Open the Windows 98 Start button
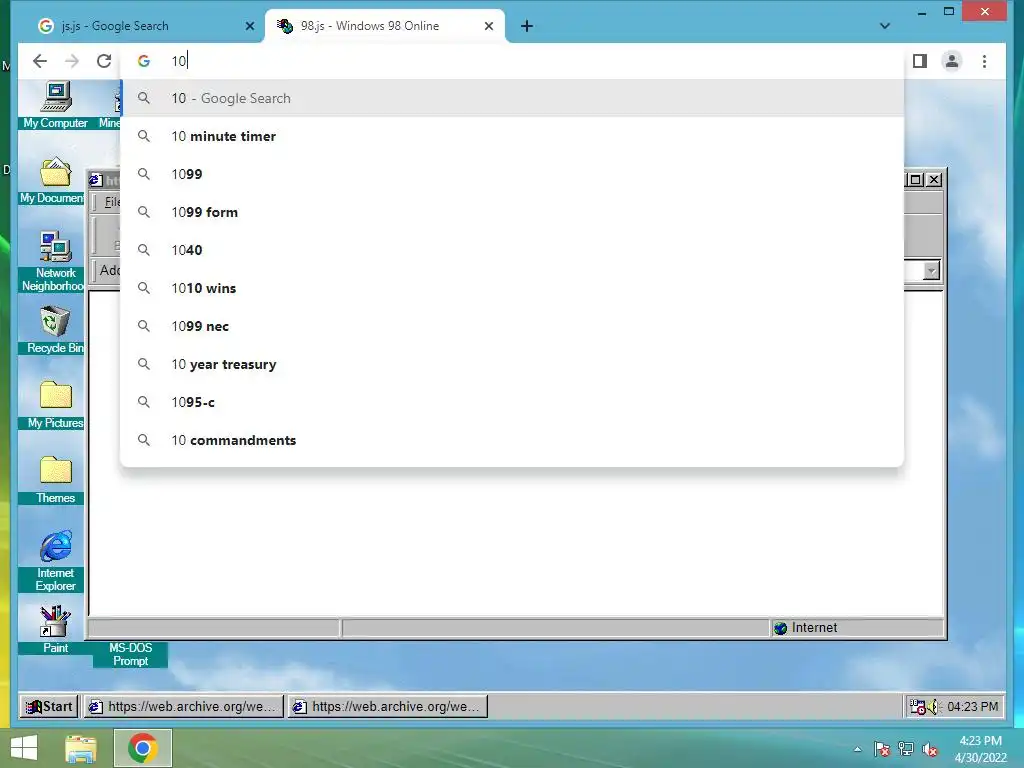The height and width of the screenshot is (768, 1024). click(x=50, y=706)
